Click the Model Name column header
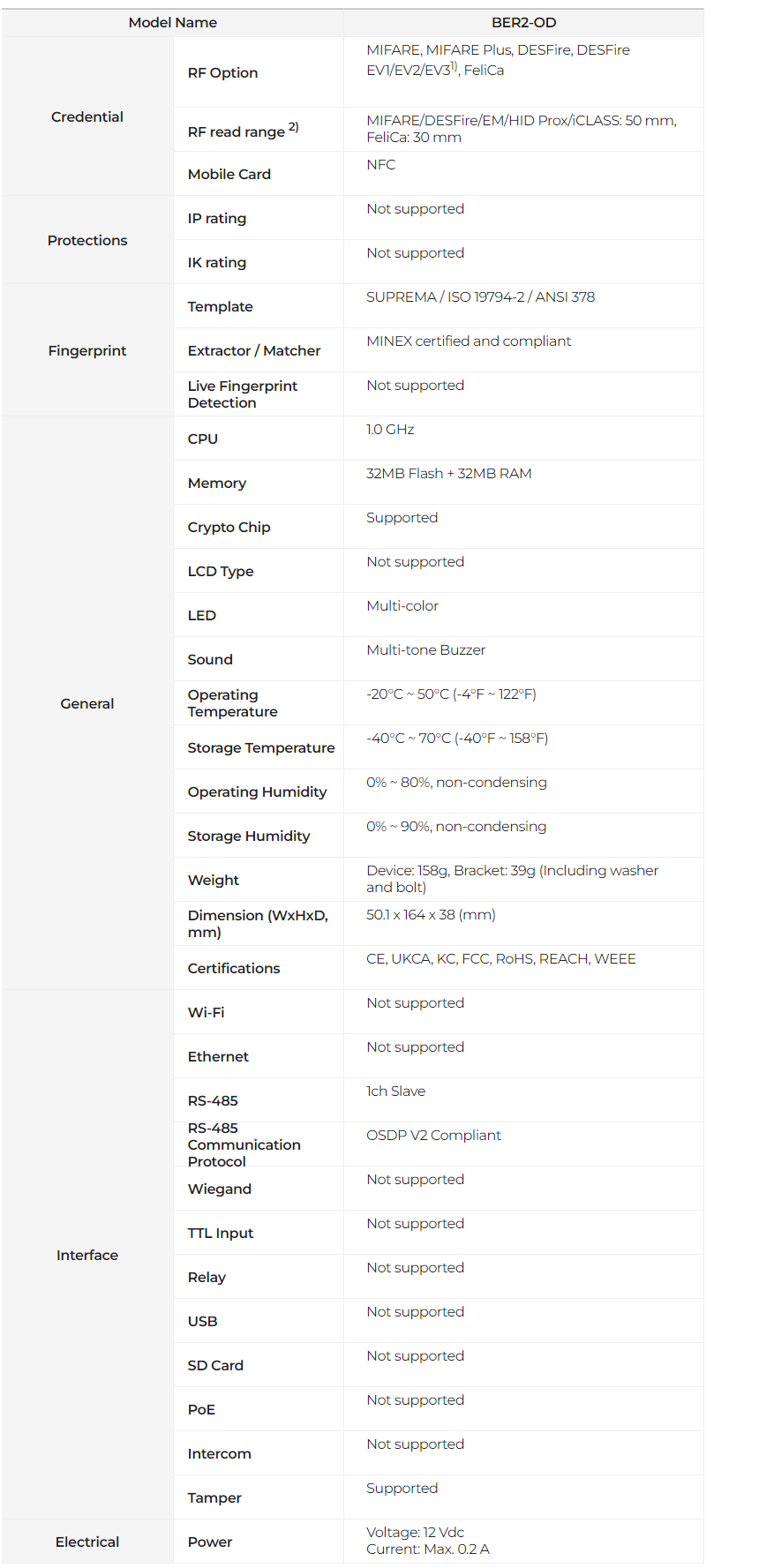774x1568 pixels. click(172, 23)
